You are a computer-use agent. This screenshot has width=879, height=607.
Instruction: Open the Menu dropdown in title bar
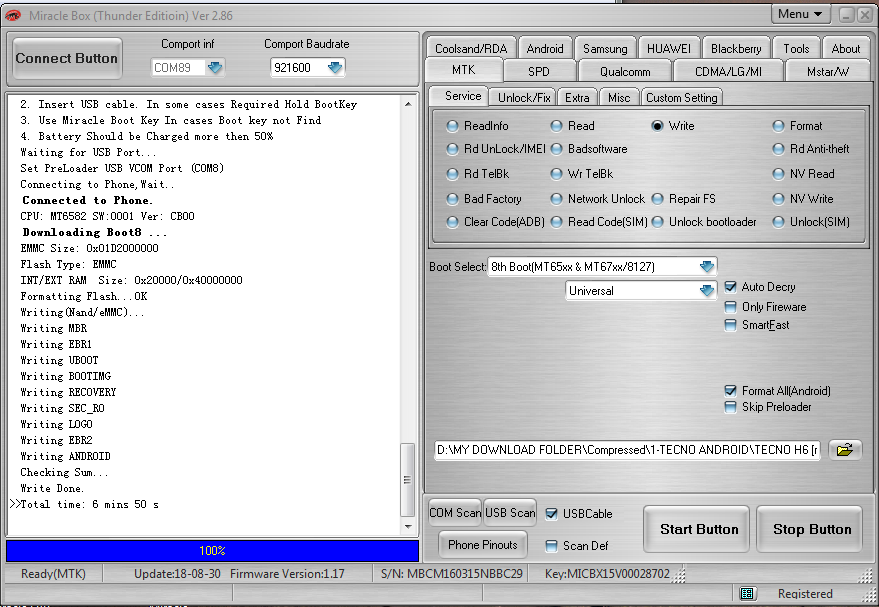click(800, 14)
